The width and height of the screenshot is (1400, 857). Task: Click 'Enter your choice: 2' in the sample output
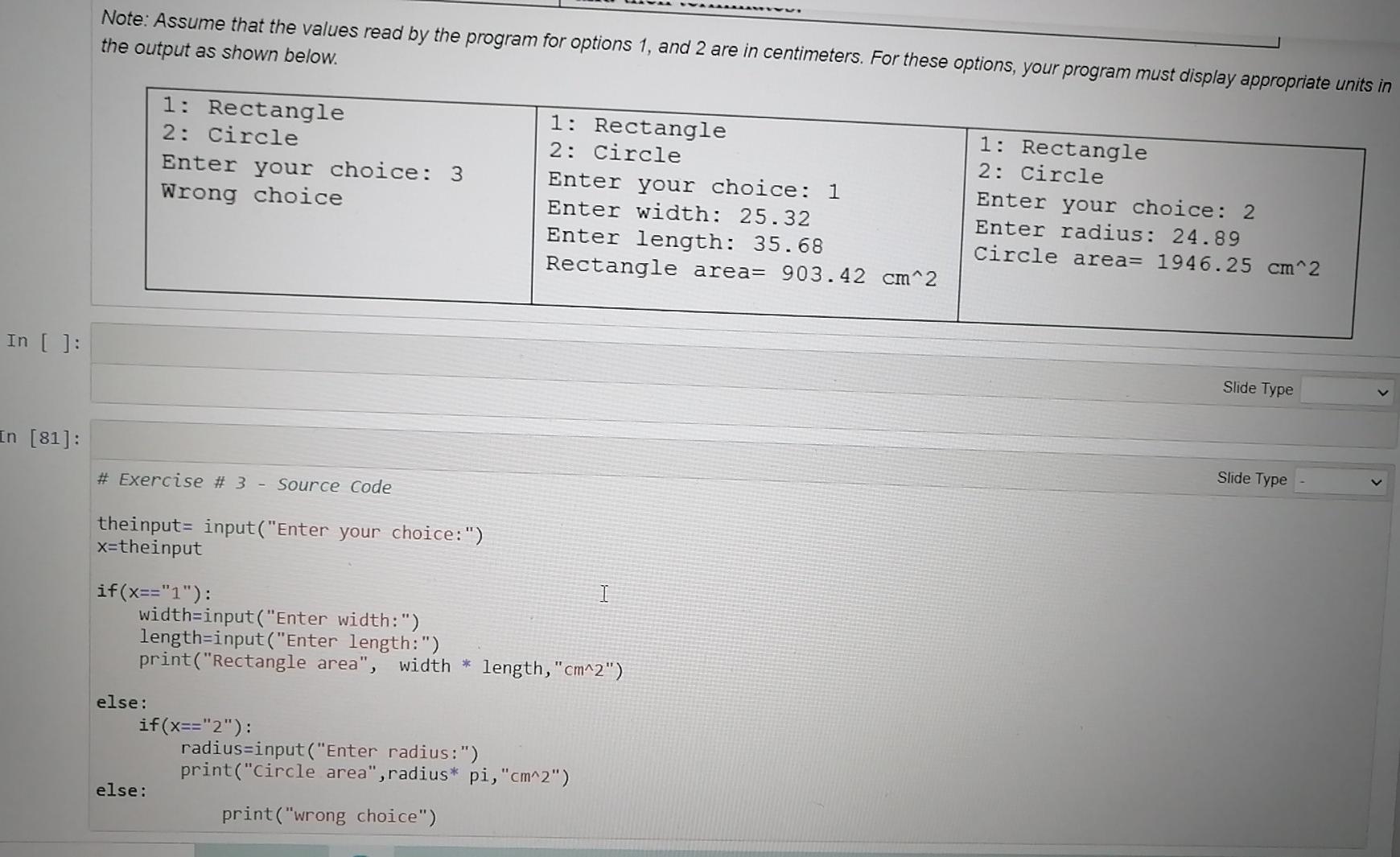click(1115, 206)
